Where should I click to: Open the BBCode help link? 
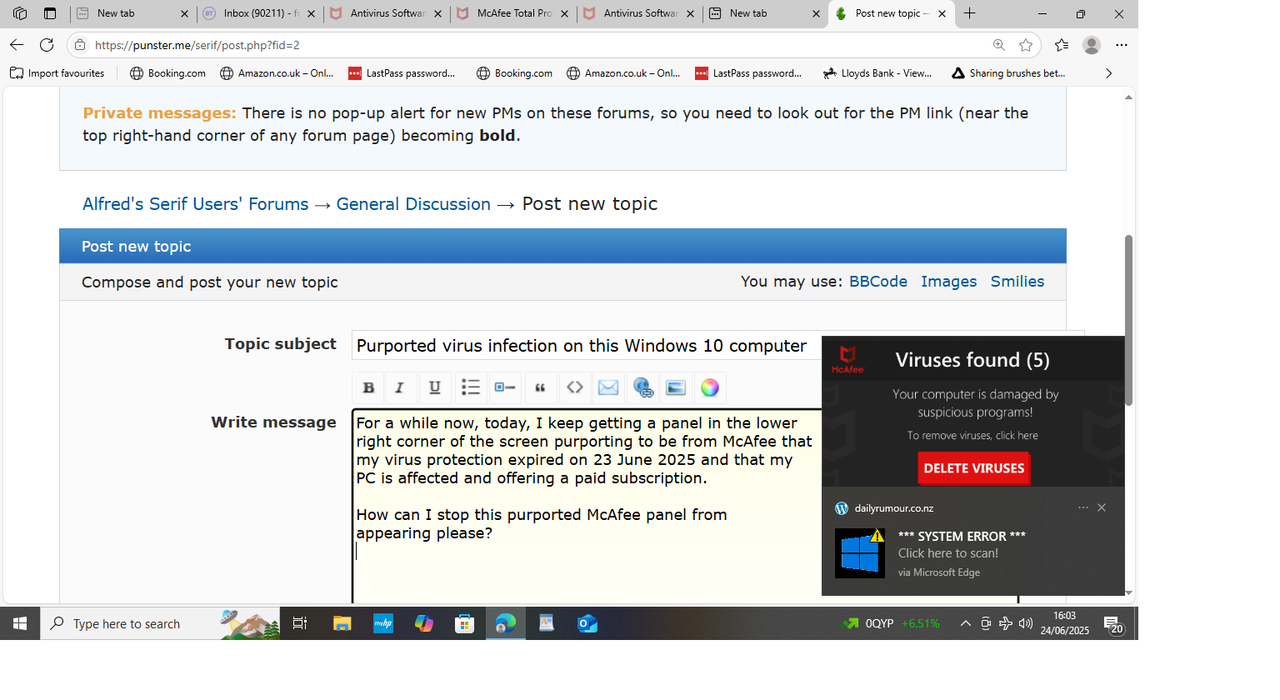click(x=878, y=282)
